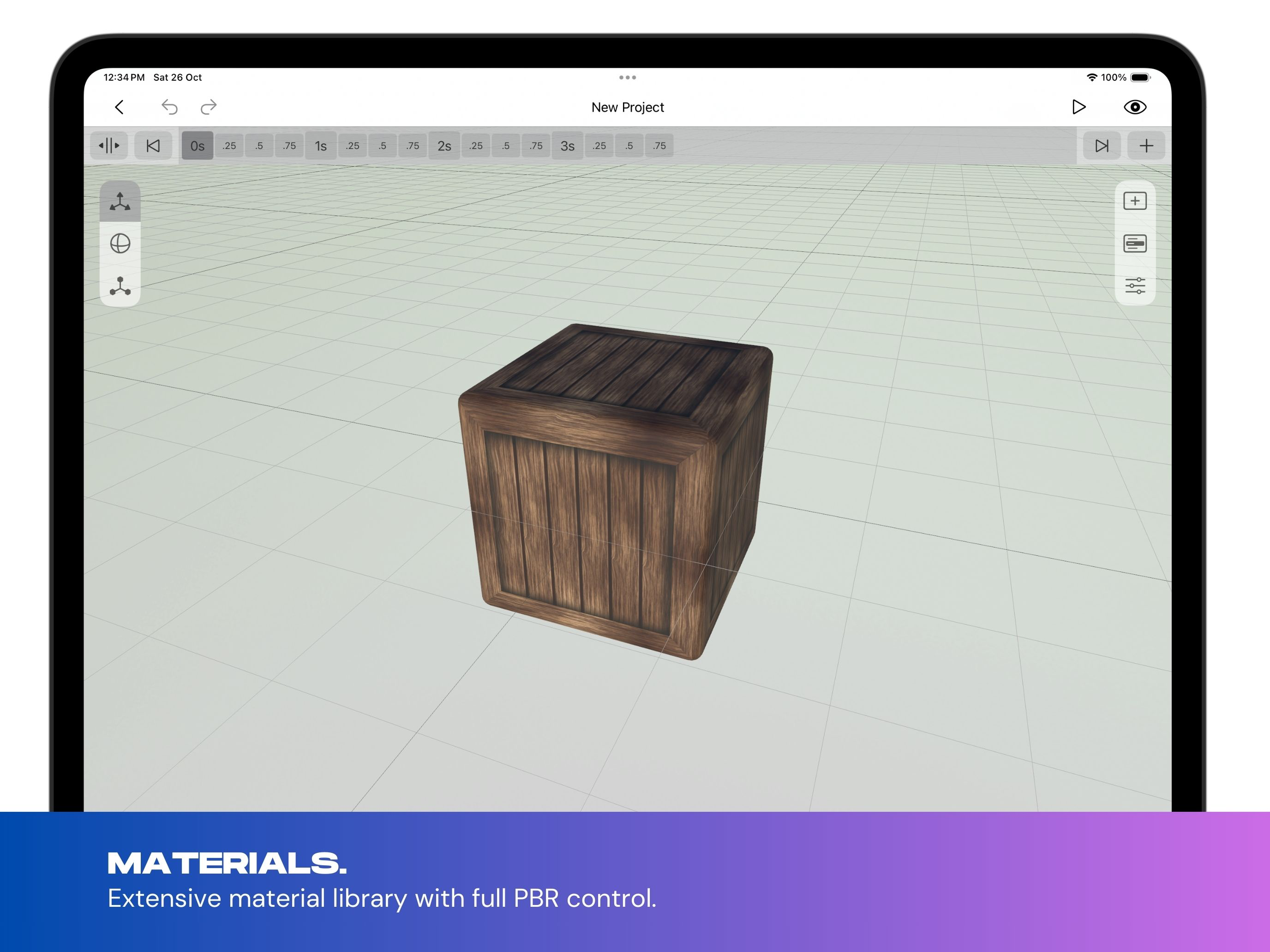
Task: Open the sliders settings panel
Action: click(x=1134, y=286)
